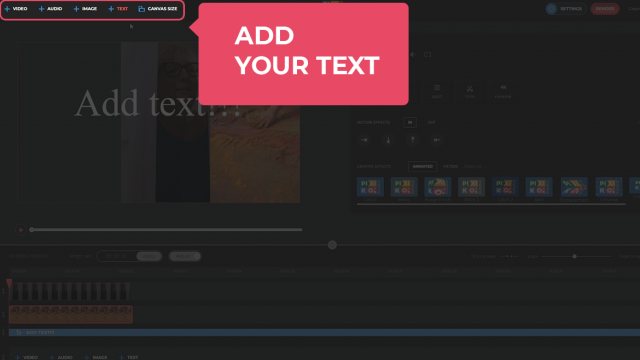Play the preview video
The image size is (640, 360).
coord(20,230)
